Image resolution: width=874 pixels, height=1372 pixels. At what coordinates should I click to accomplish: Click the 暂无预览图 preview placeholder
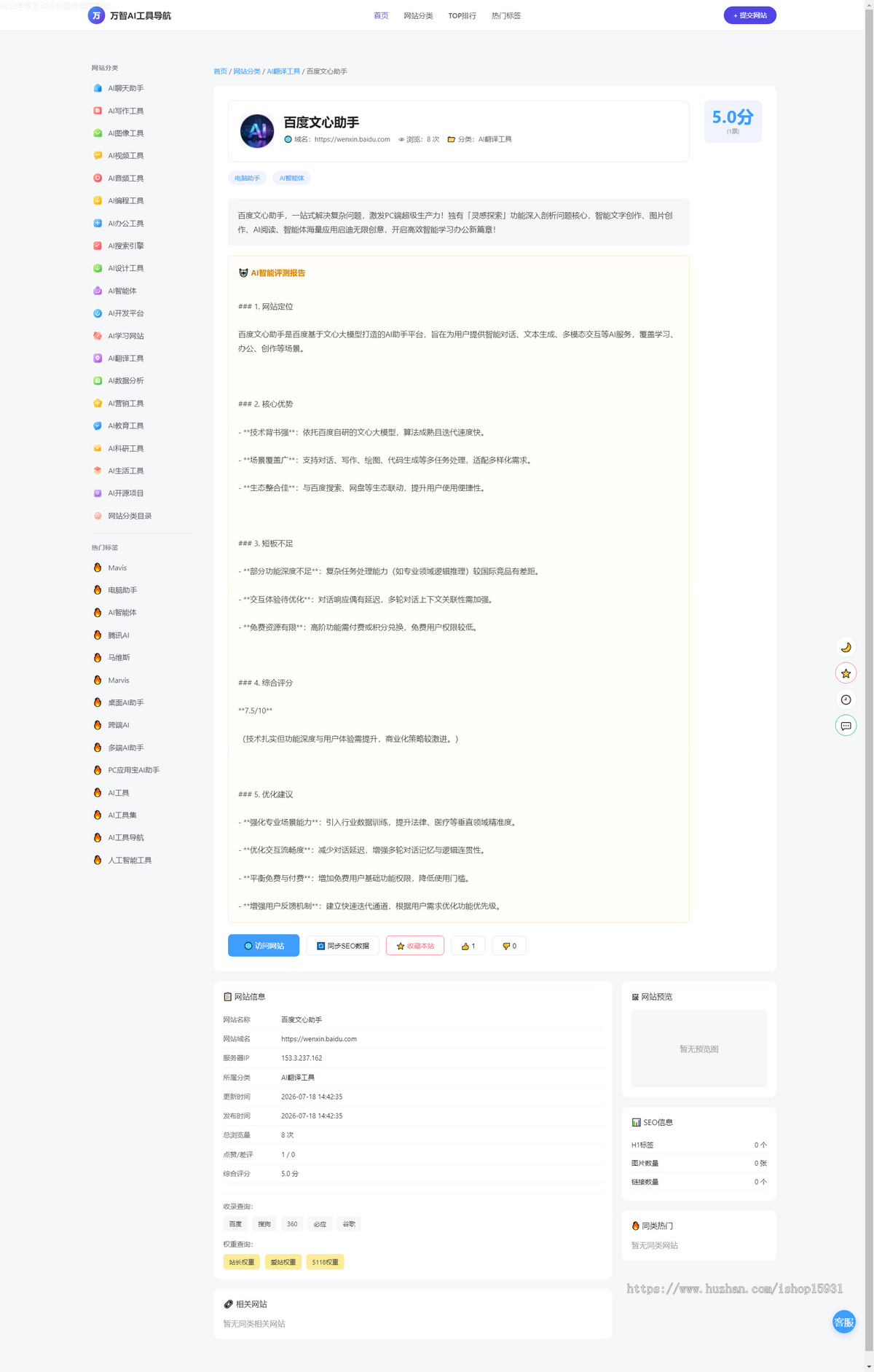click(x=699, y=1048)
